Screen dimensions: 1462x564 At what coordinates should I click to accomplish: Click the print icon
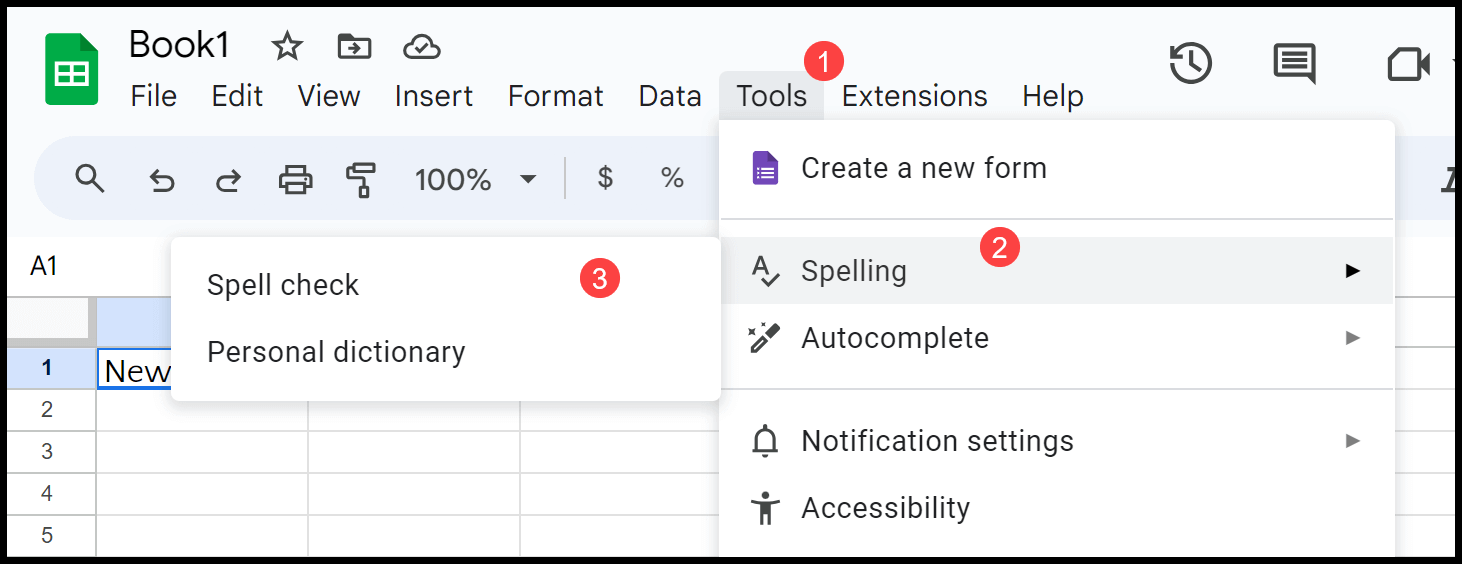295,180
